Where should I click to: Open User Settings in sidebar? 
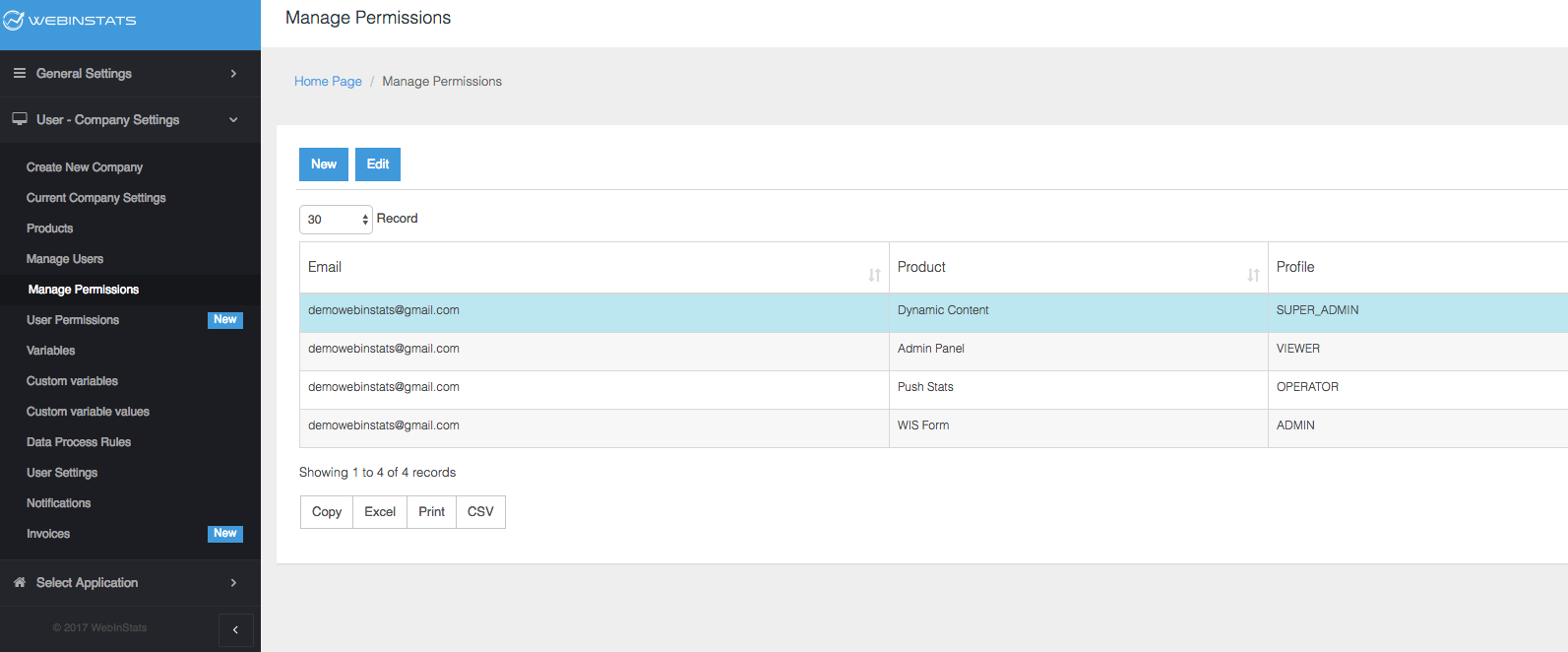click(62, 473)
